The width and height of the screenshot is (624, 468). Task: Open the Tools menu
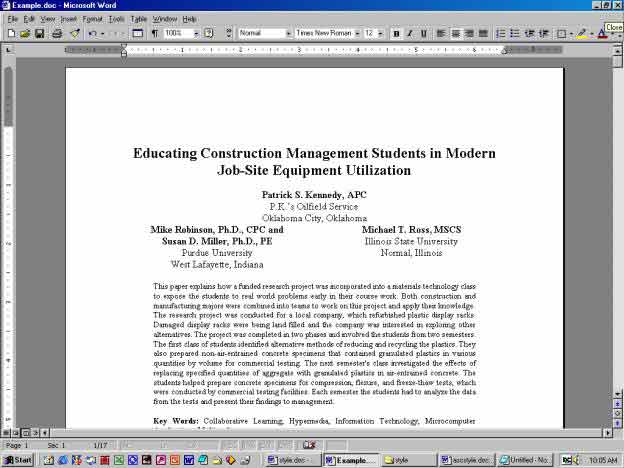(116, 19)
